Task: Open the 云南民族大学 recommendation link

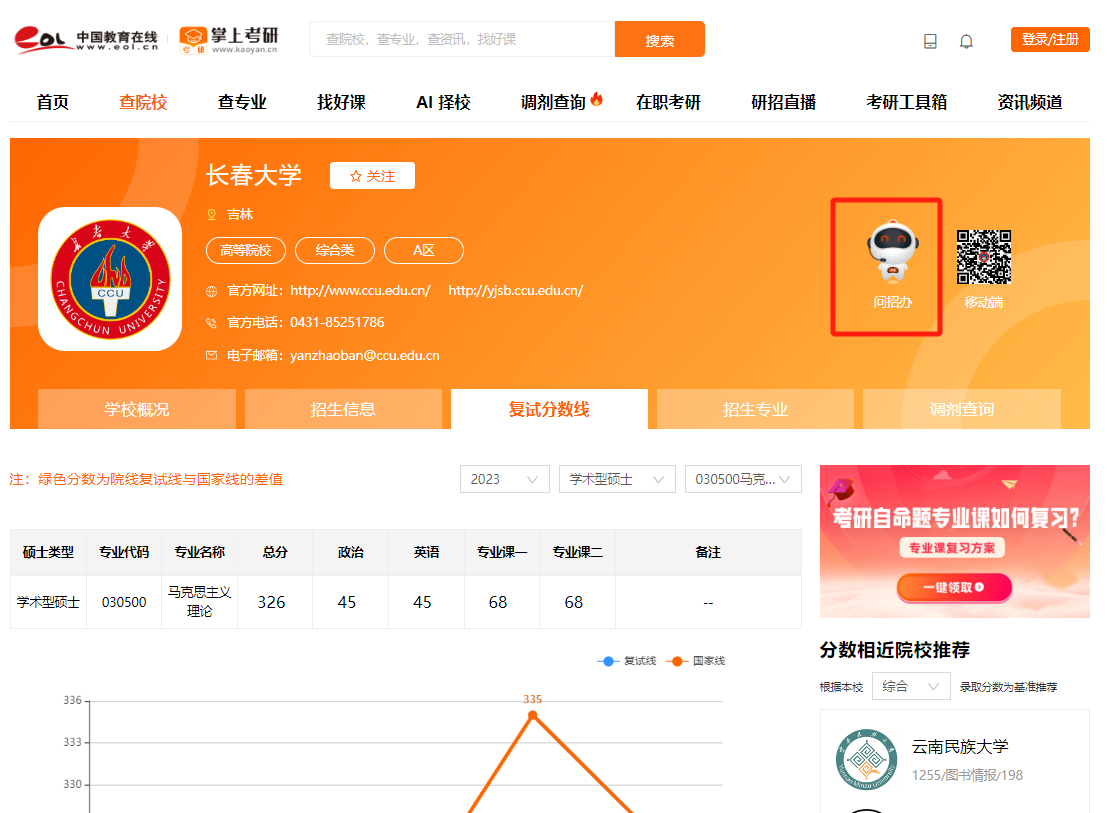Action: 960,747
